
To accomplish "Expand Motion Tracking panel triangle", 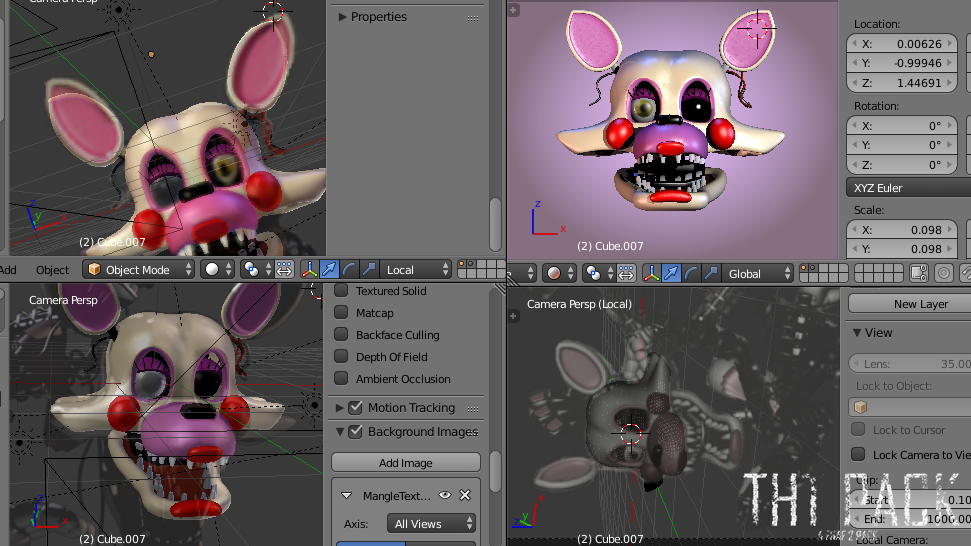I will tap(339, 407).
